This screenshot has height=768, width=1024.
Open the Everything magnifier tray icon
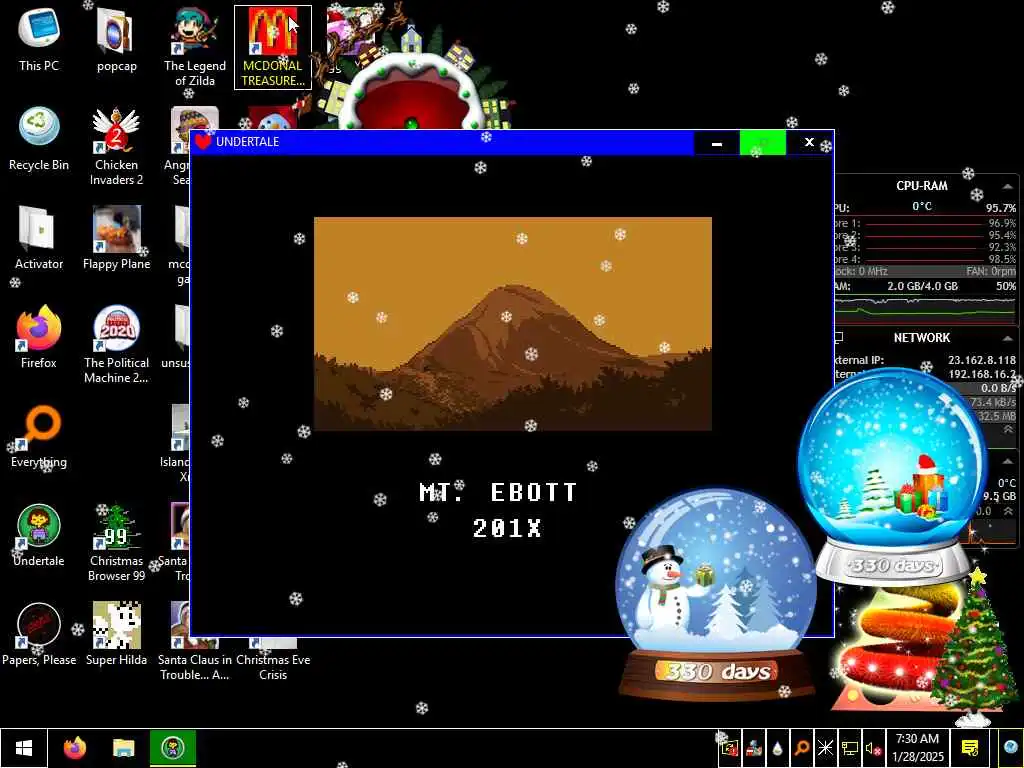click(801, 748)
